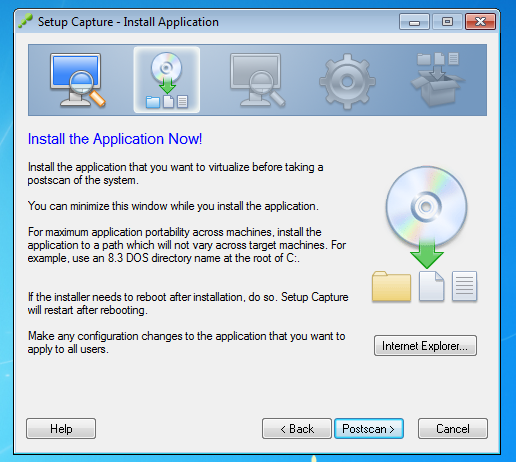Open the Internet Explorer... button
The width and height of the screenshot is (516, 462).
click(x=425, y=346)
